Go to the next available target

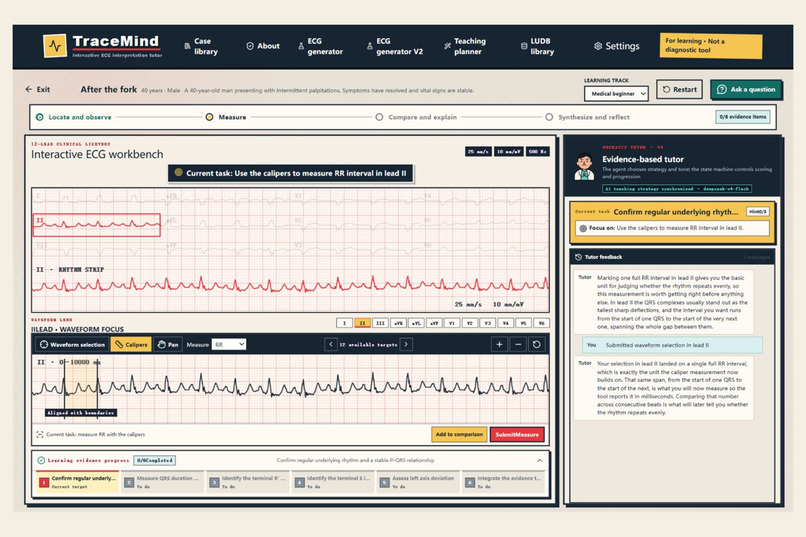point(406,345)
